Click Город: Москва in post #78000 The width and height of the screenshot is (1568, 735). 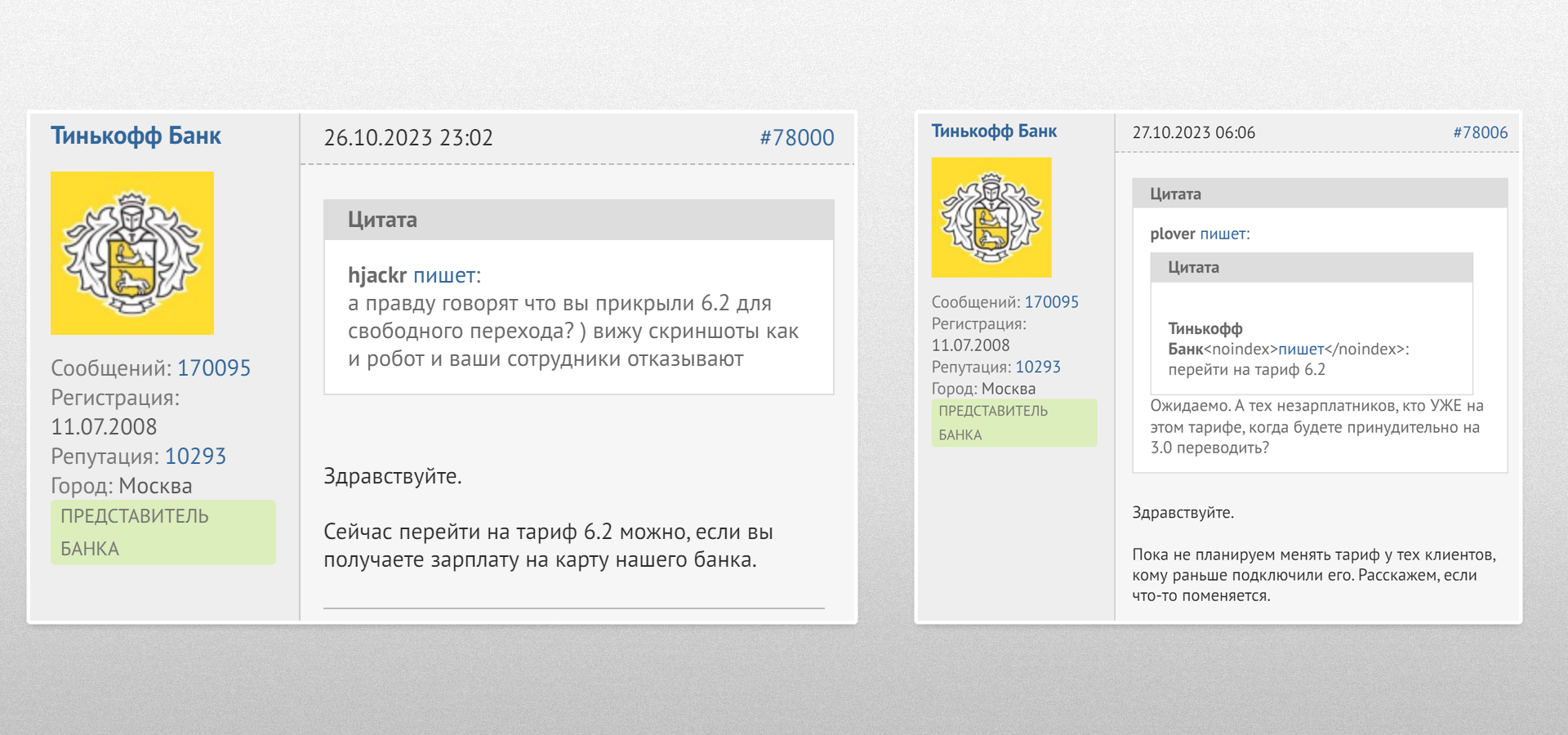point(122,486)
